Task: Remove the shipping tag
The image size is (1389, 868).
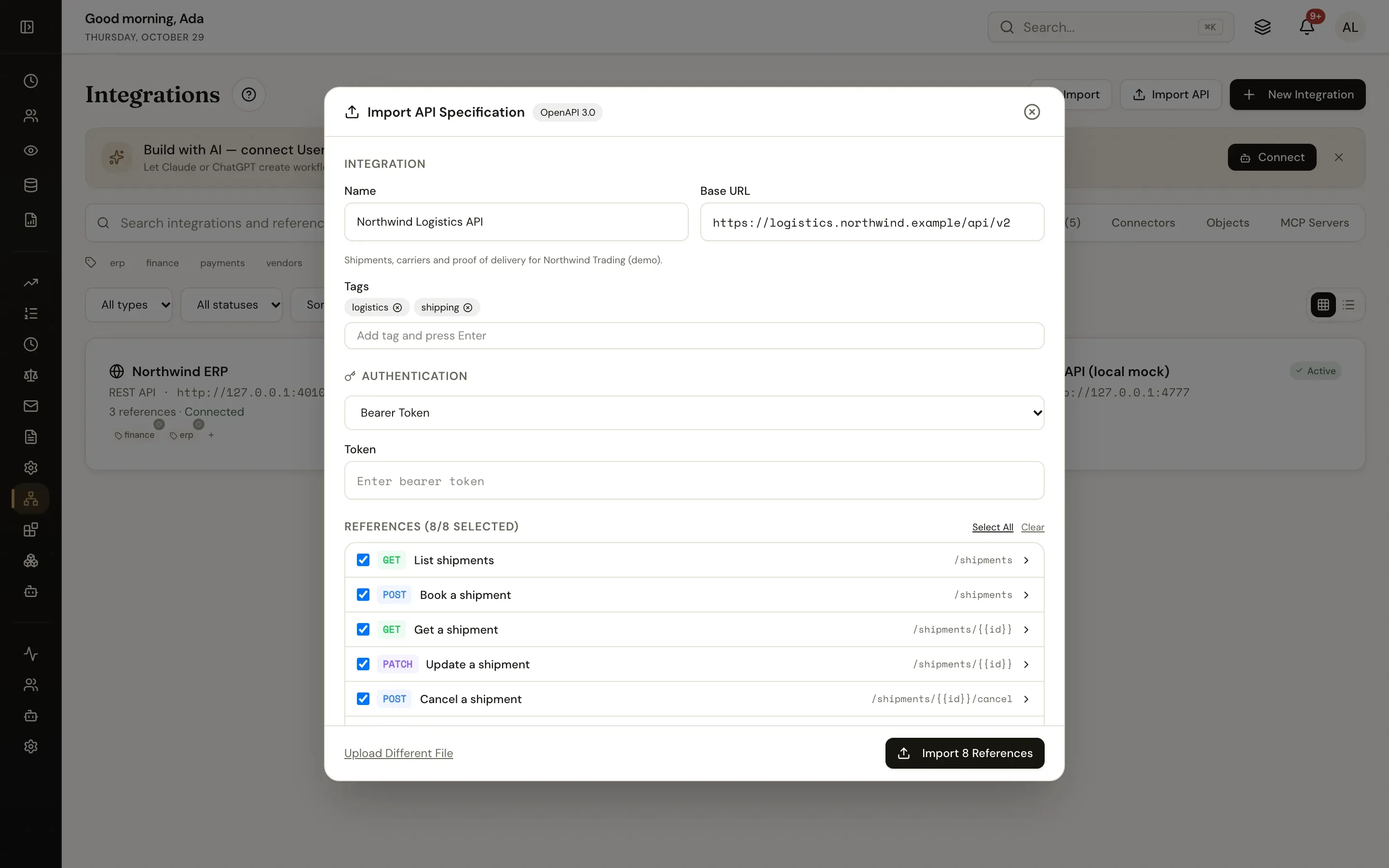Action: (468, 308)
